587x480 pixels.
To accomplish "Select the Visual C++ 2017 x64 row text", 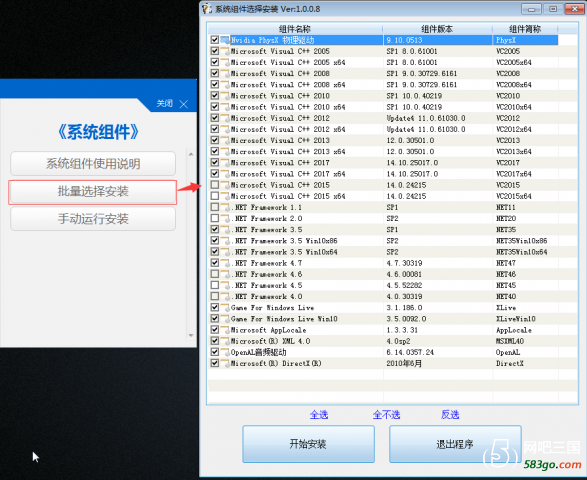I will point(288,174).
